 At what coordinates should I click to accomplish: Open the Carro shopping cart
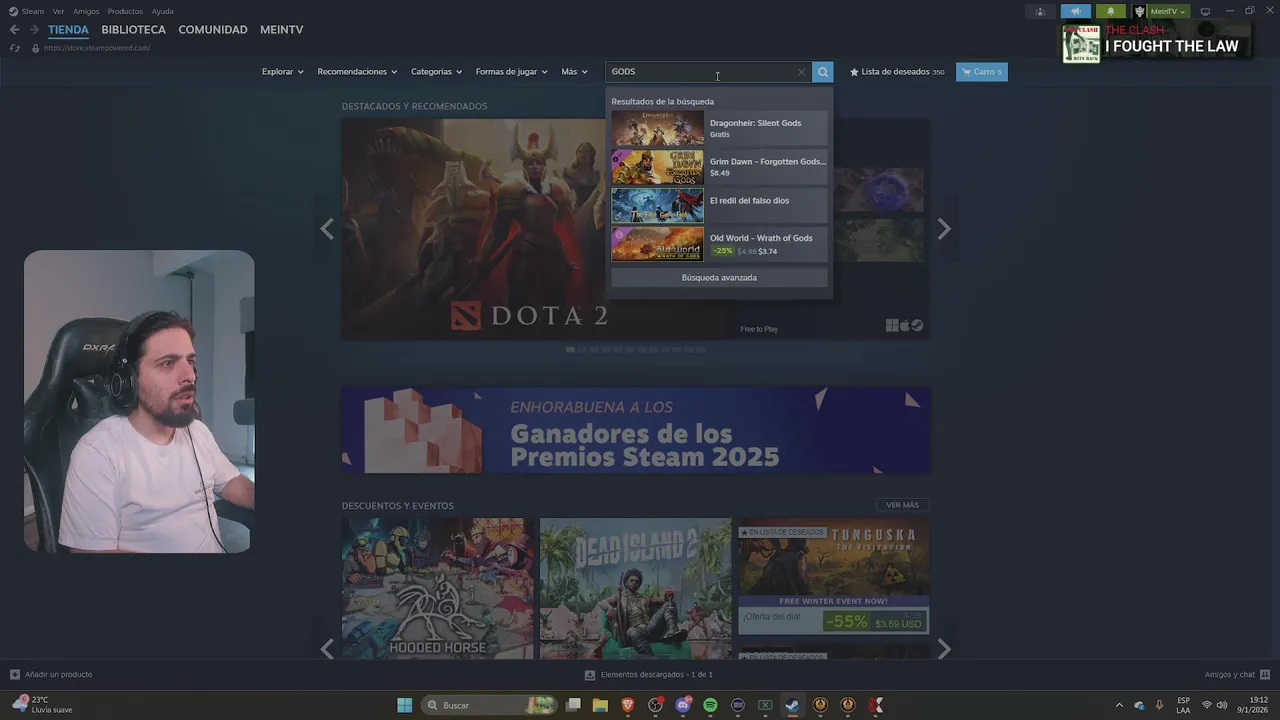point(982,72)
